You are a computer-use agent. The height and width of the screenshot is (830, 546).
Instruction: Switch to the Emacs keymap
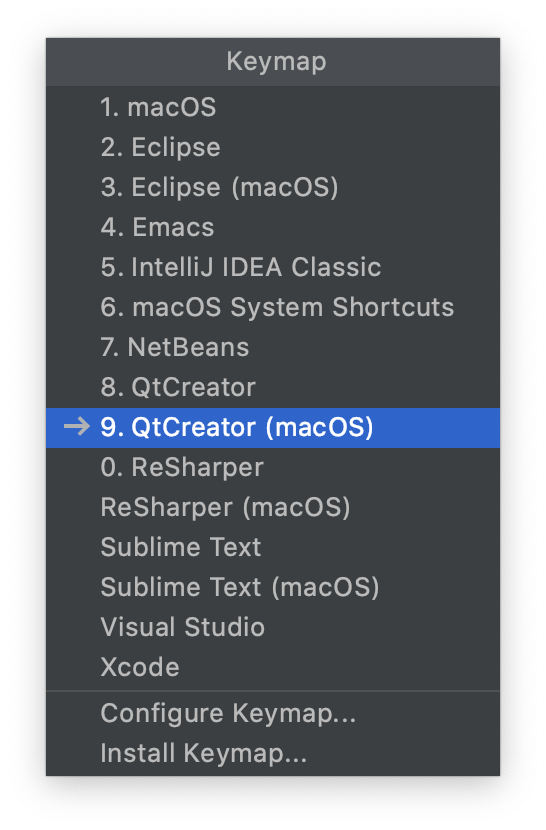[x=273, y=227]
